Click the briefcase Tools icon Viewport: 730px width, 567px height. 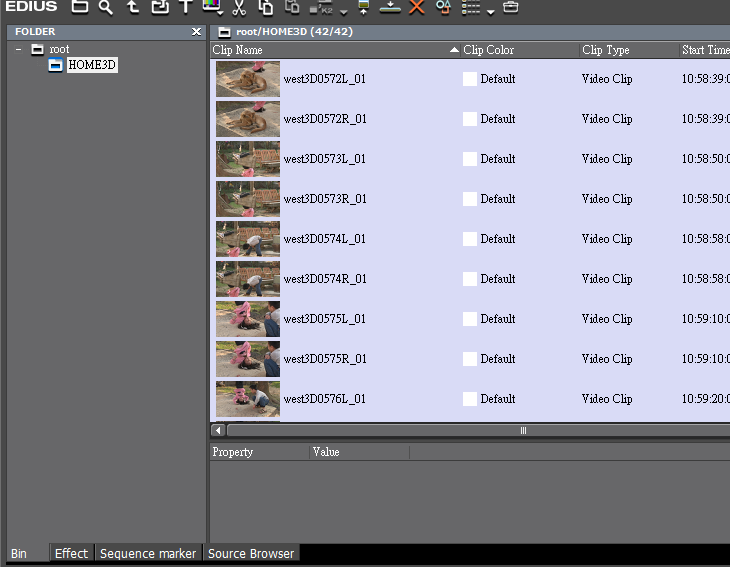click(511, 7)
